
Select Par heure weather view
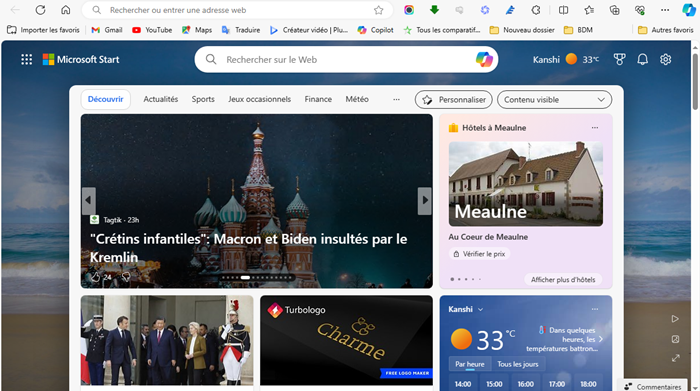tap(470, 364)
